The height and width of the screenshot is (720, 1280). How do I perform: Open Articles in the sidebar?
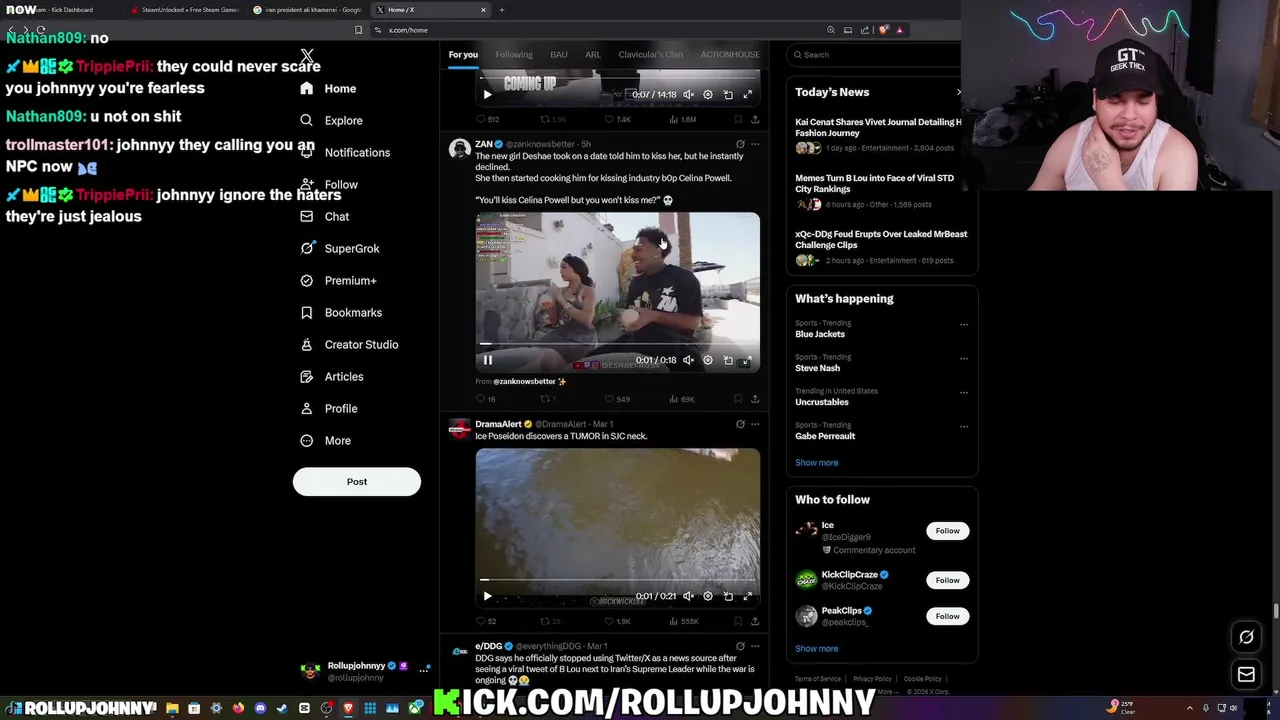tap(331, 376)
